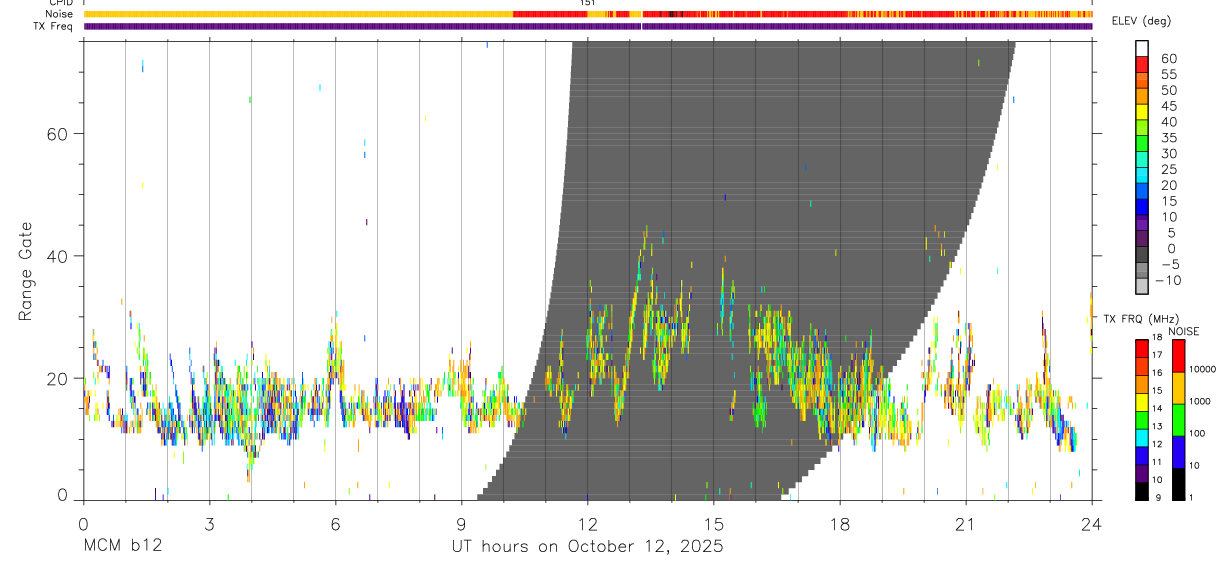Click the "30" value in ELEV legend

[1167, 154]
